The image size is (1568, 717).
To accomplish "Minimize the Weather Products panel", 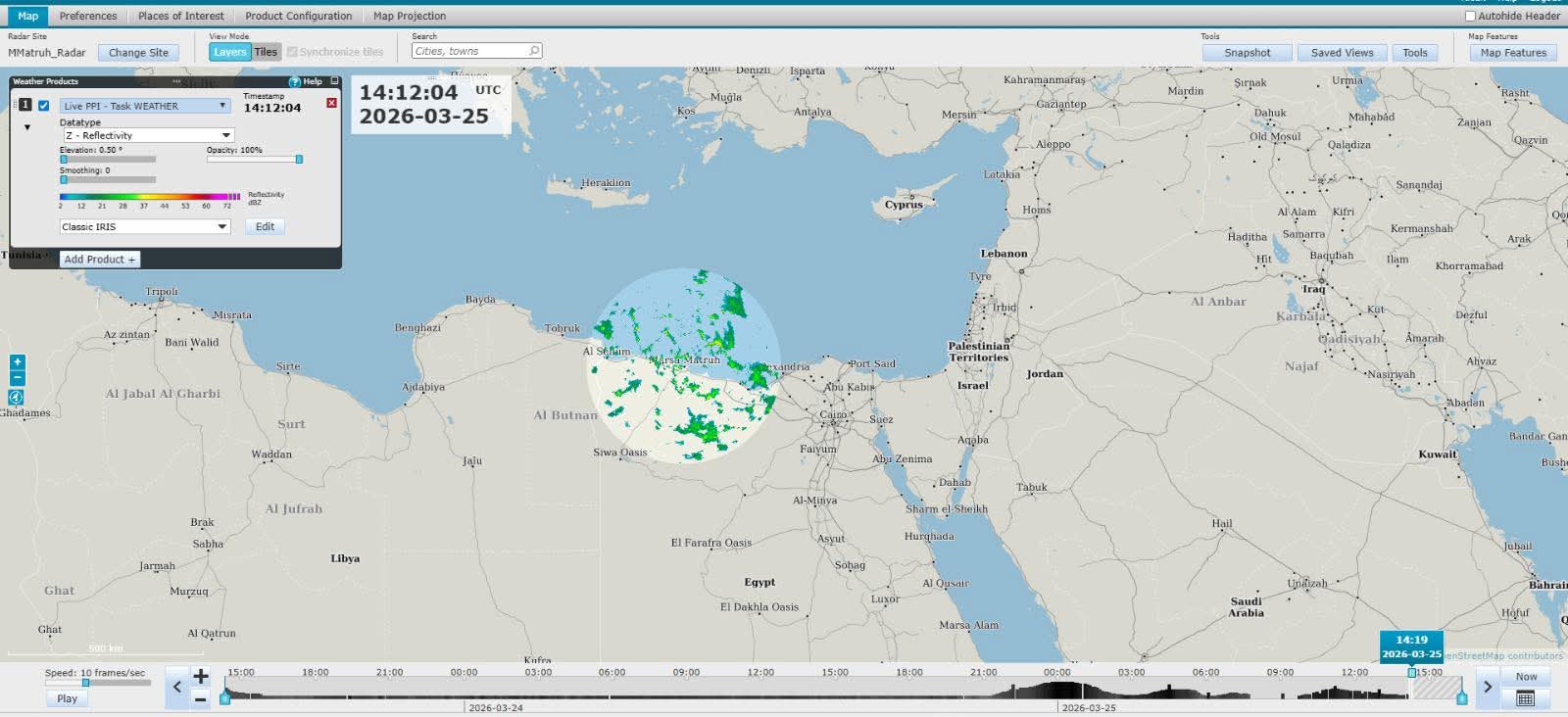I will 334,81.
